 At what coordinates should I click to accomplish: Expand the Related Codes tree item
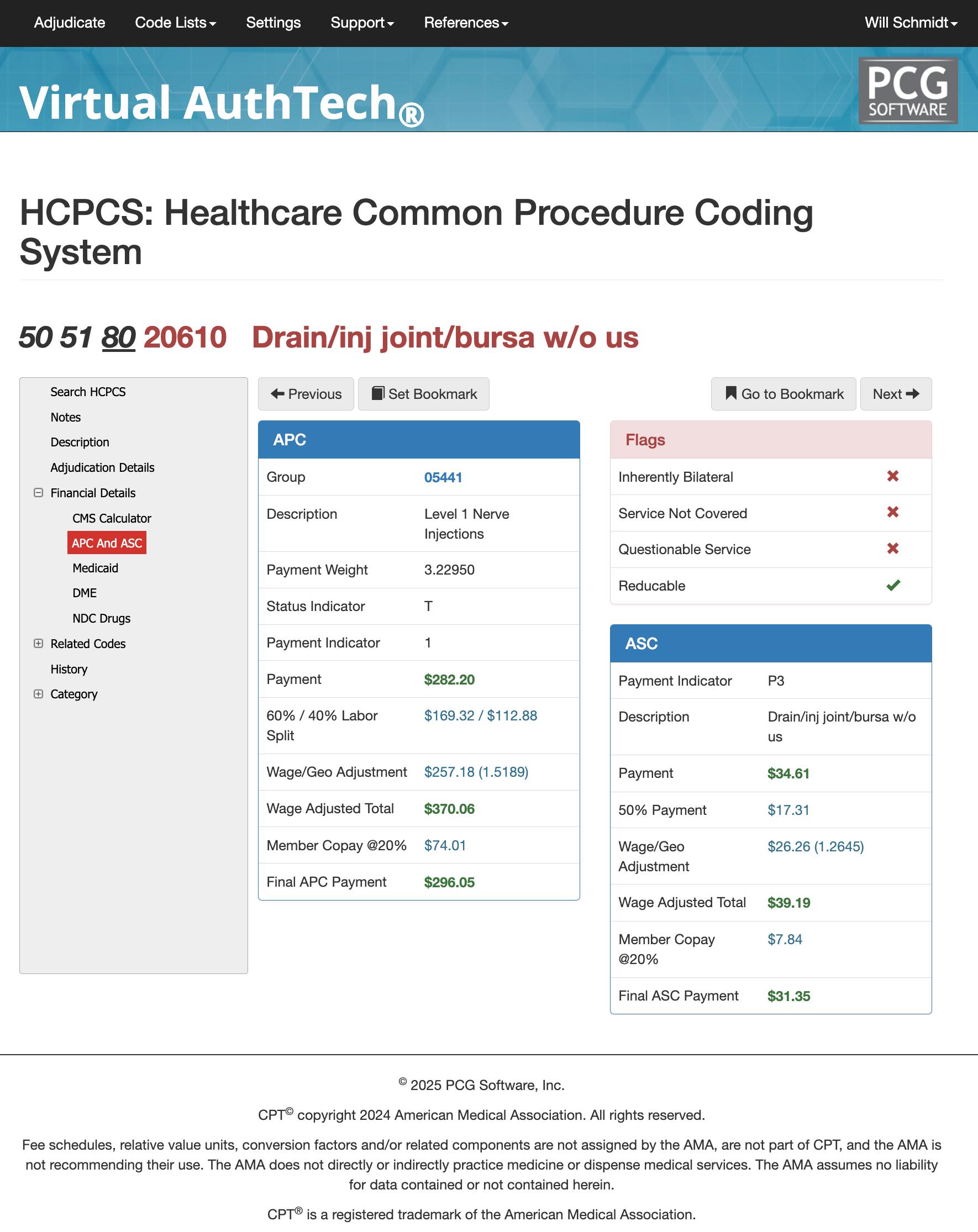(38, 644)
